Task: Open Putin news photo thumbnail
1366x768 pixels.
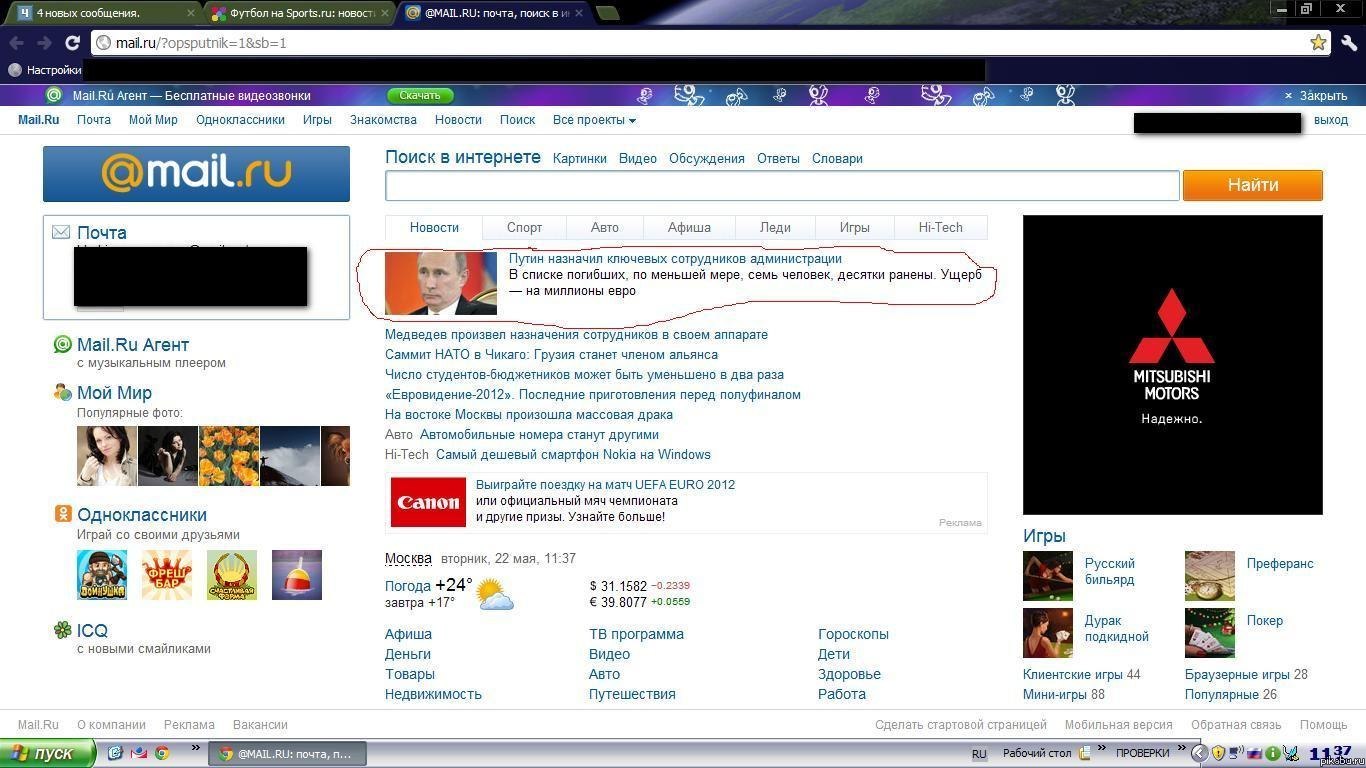Action: click(441, 283)
